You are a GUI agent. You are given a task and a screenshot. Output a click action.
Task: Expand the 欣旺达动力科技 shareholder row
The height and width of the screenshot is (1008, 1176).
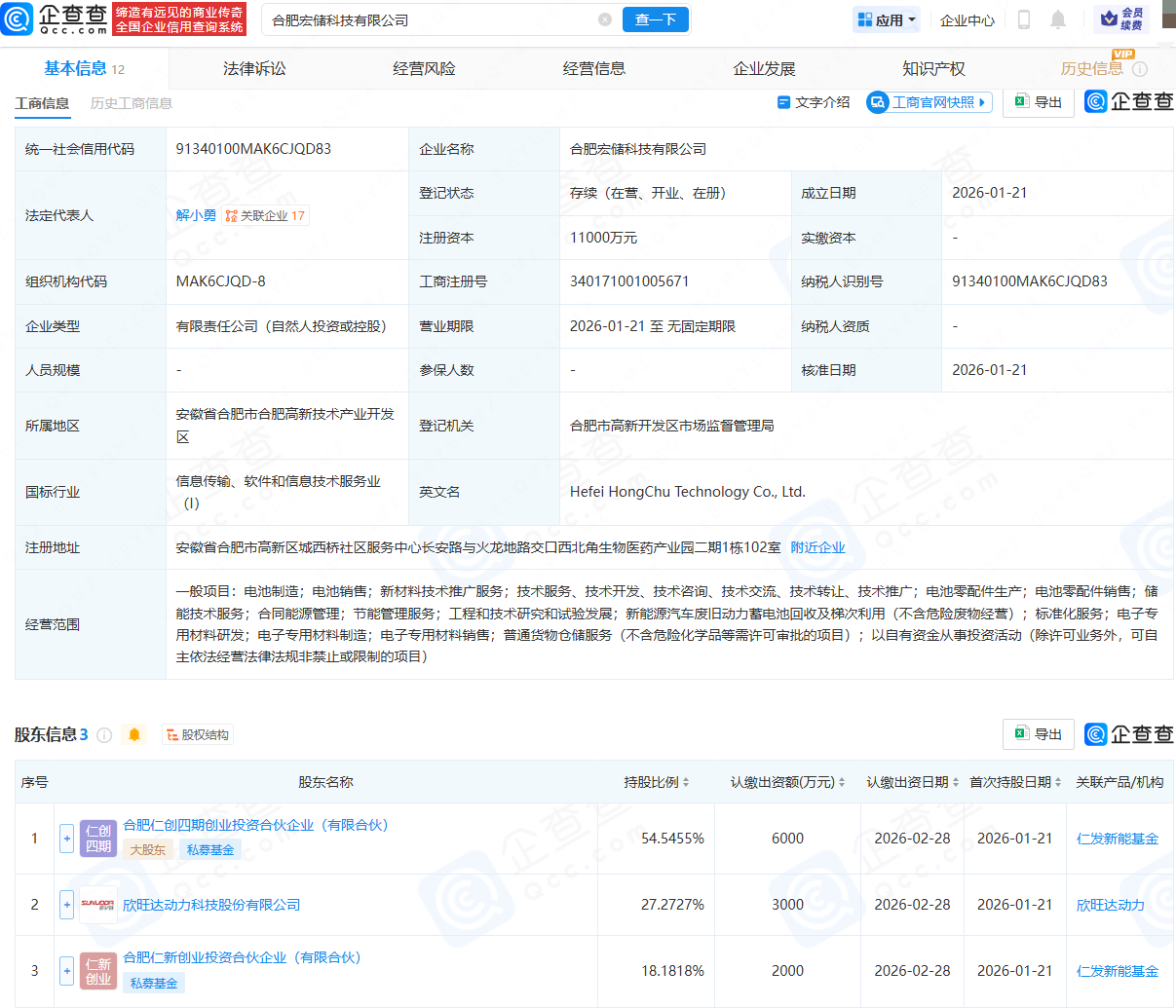pos(66,905)
